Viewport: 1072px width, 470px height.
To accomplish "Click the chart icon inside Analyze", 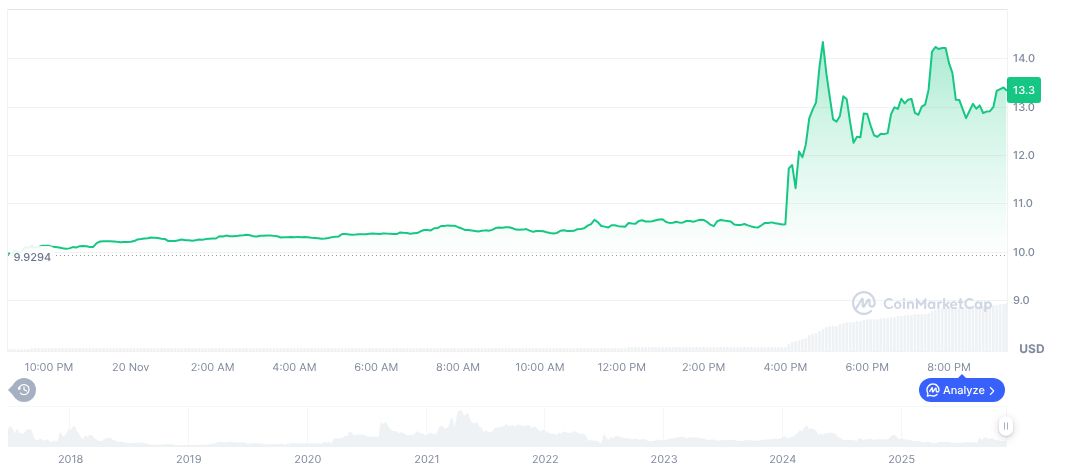I will (x=932, y=390).
